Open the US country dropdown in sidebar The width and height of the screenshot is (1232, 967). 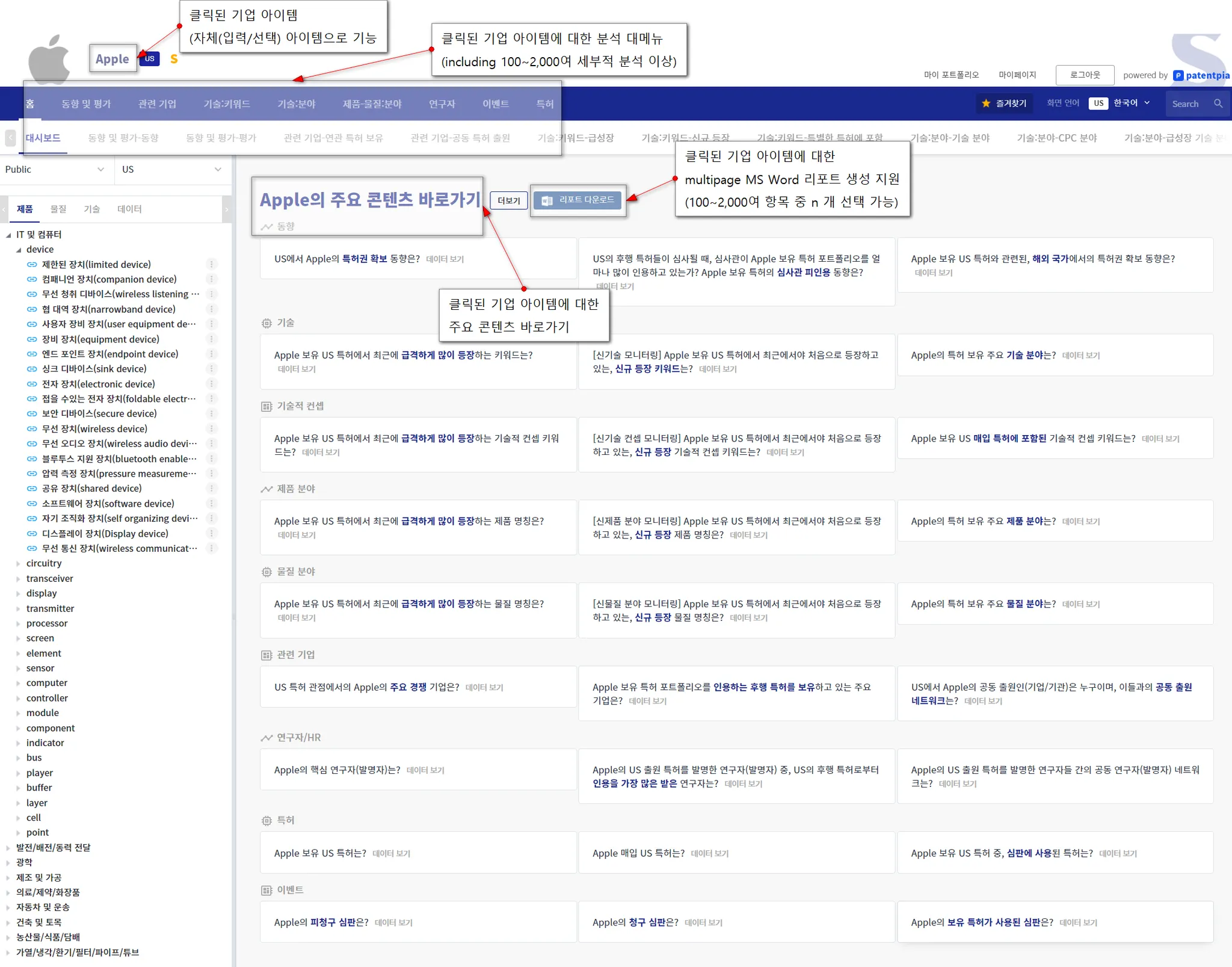171,170
